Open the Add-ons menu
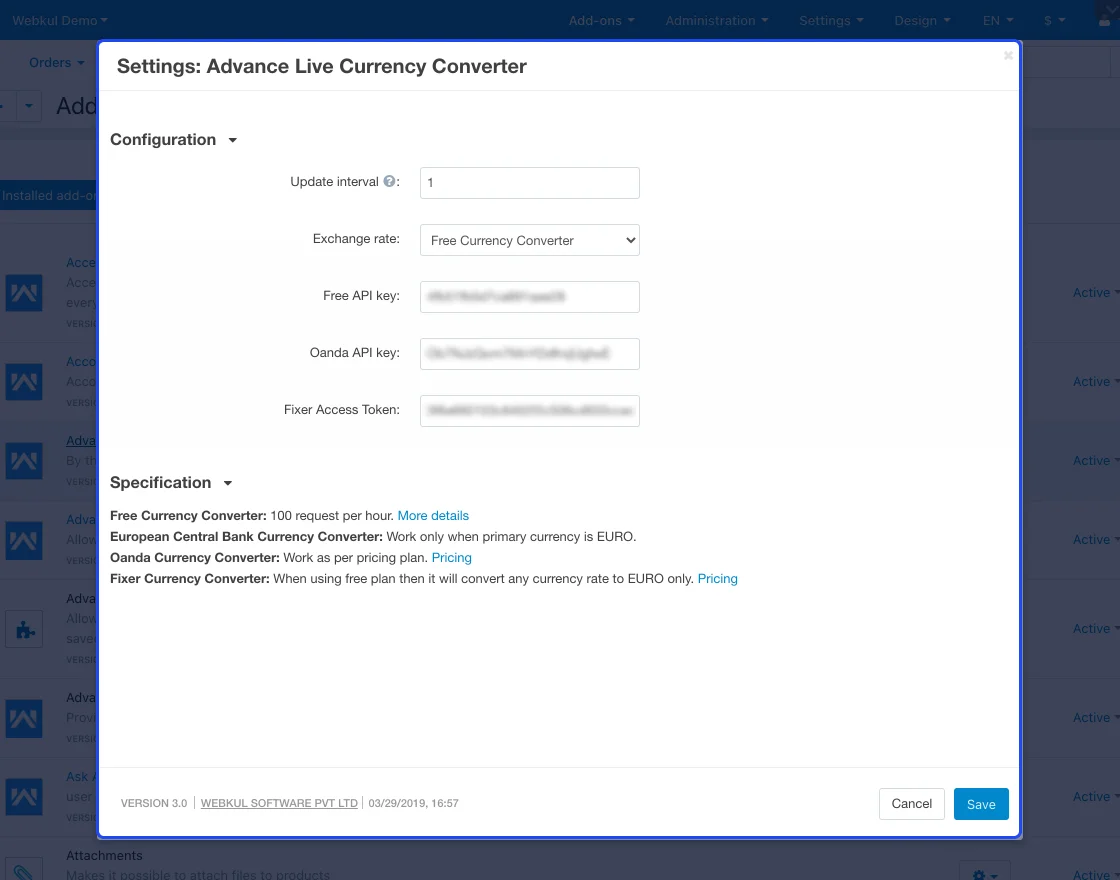 (x=601, y=21)
